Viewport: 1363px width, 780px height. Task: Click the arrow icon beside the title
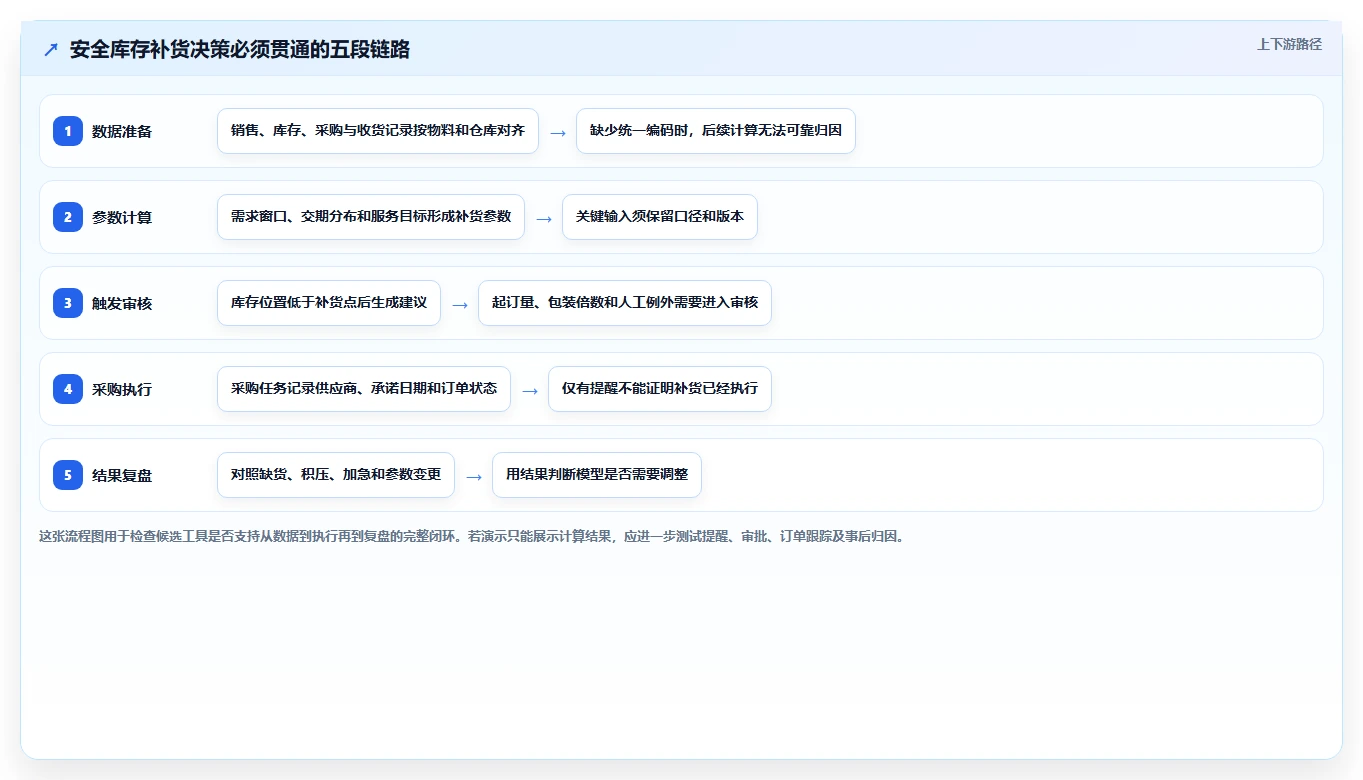coord(51,50)
